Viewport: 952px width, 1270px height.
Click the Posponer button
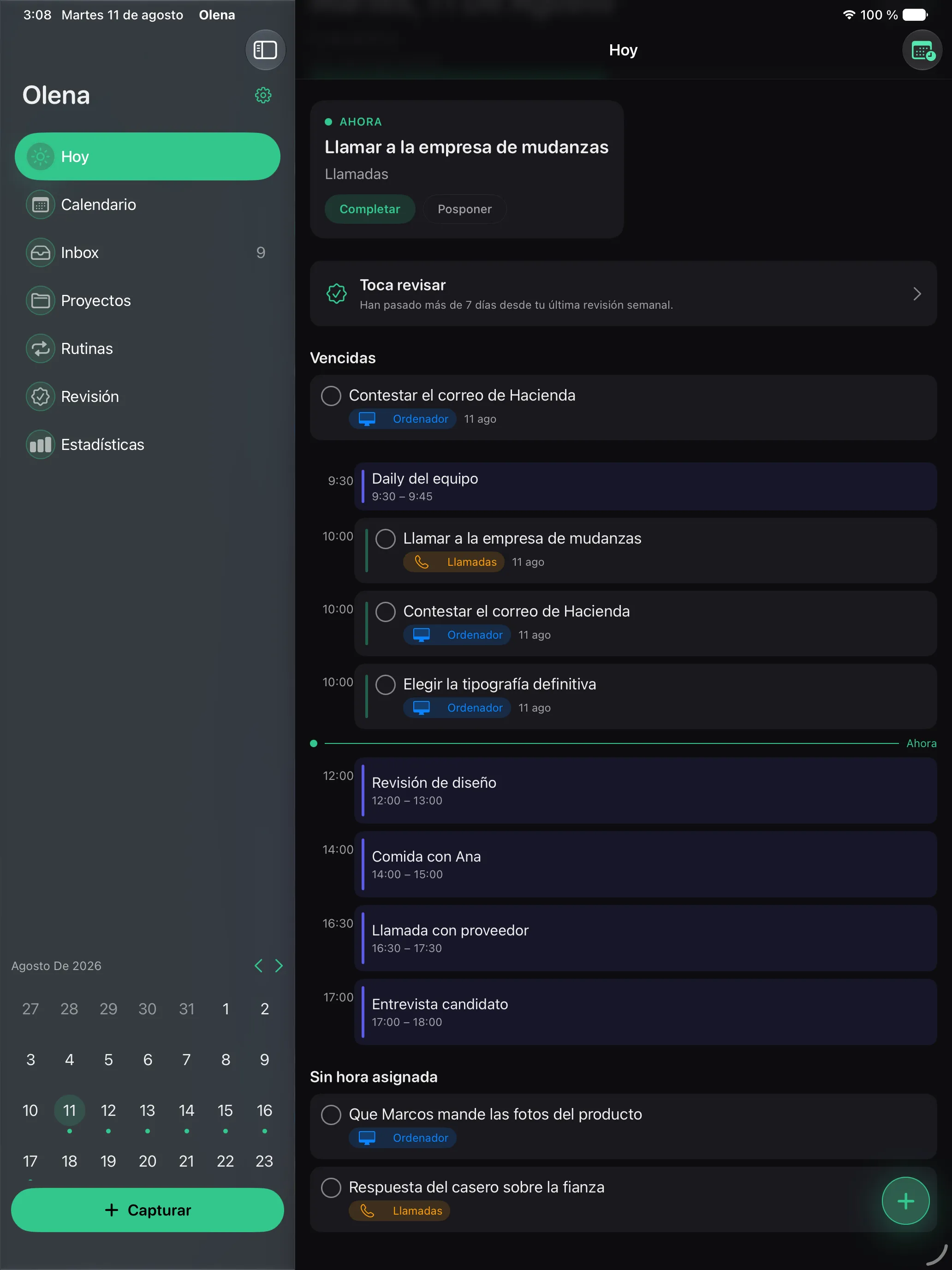point(464,209)
